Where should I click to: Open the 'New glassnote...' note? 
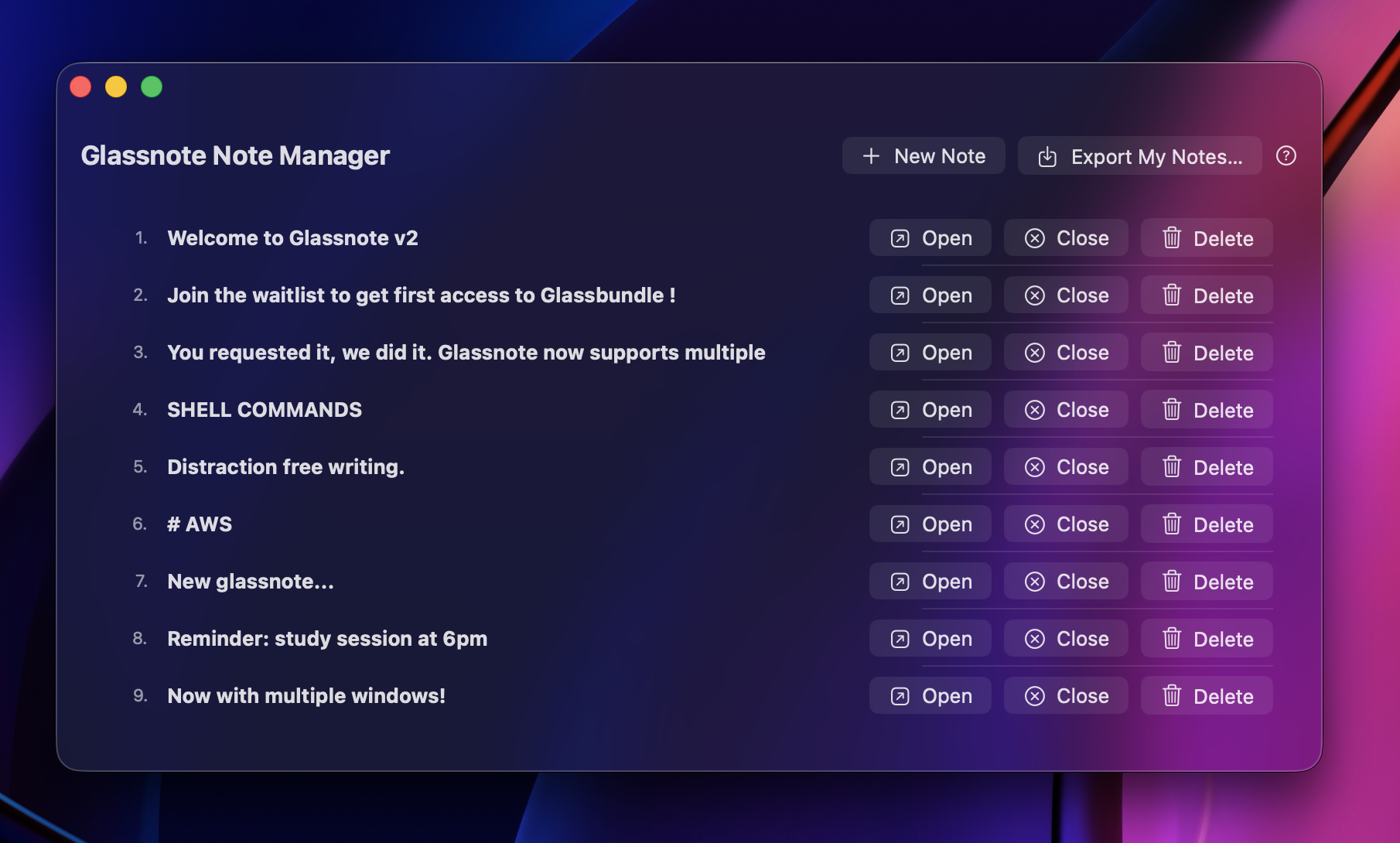pyautogui.click(x=930, y=582)
